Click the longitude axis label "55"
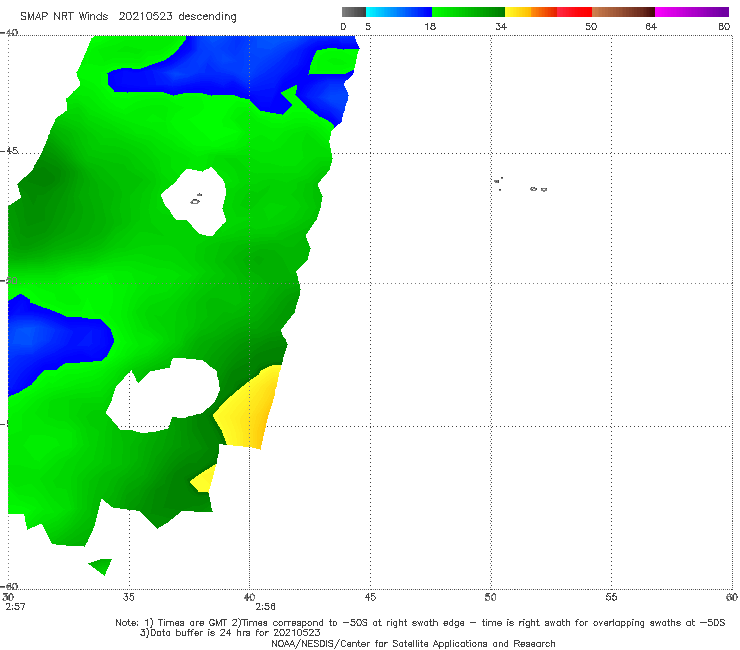Screen dimensions: 740x650 pyautogui.click(x=611, y=597)
